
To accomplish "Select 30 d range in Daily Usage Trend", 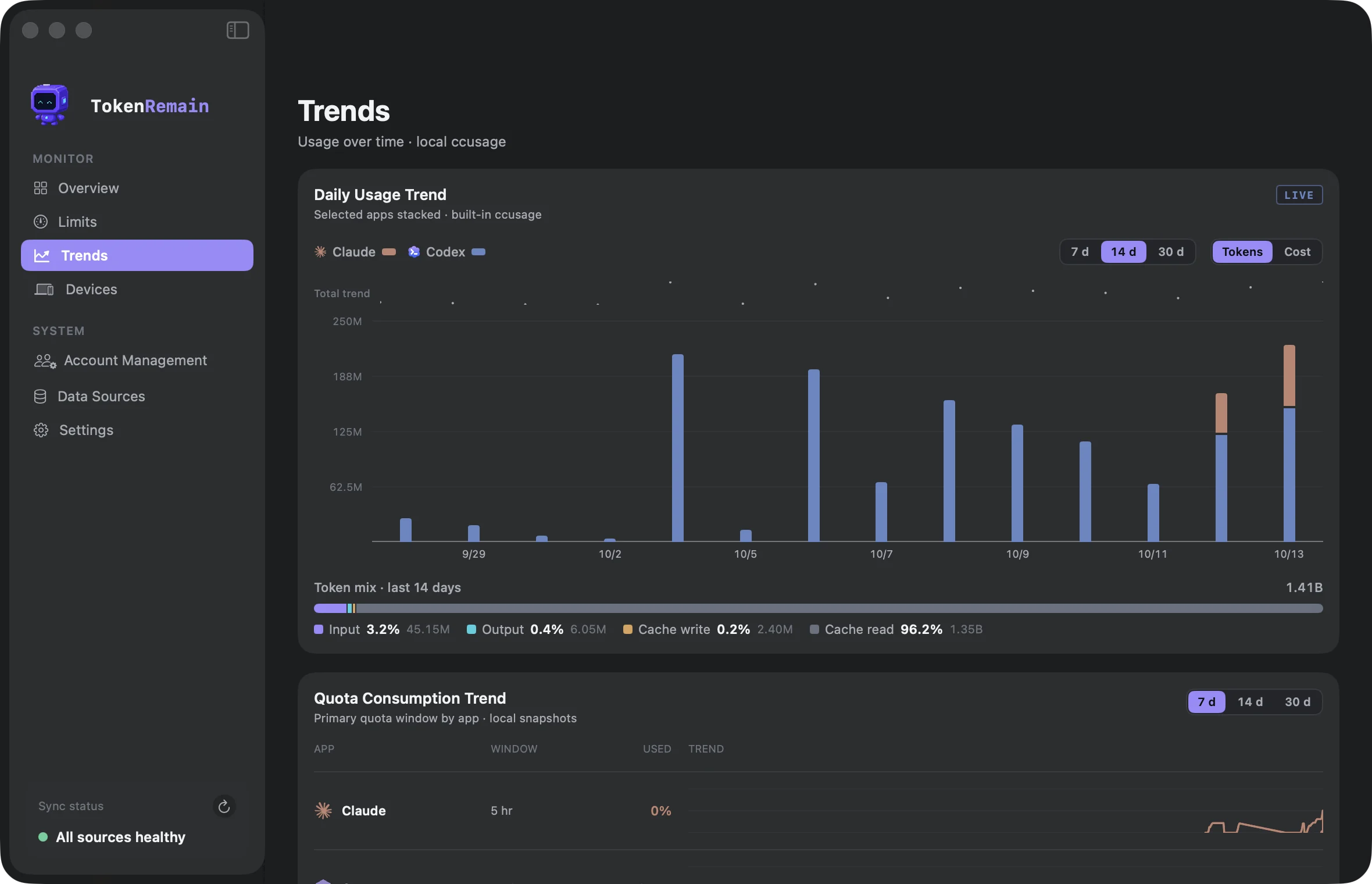I will click(1171, 252).
